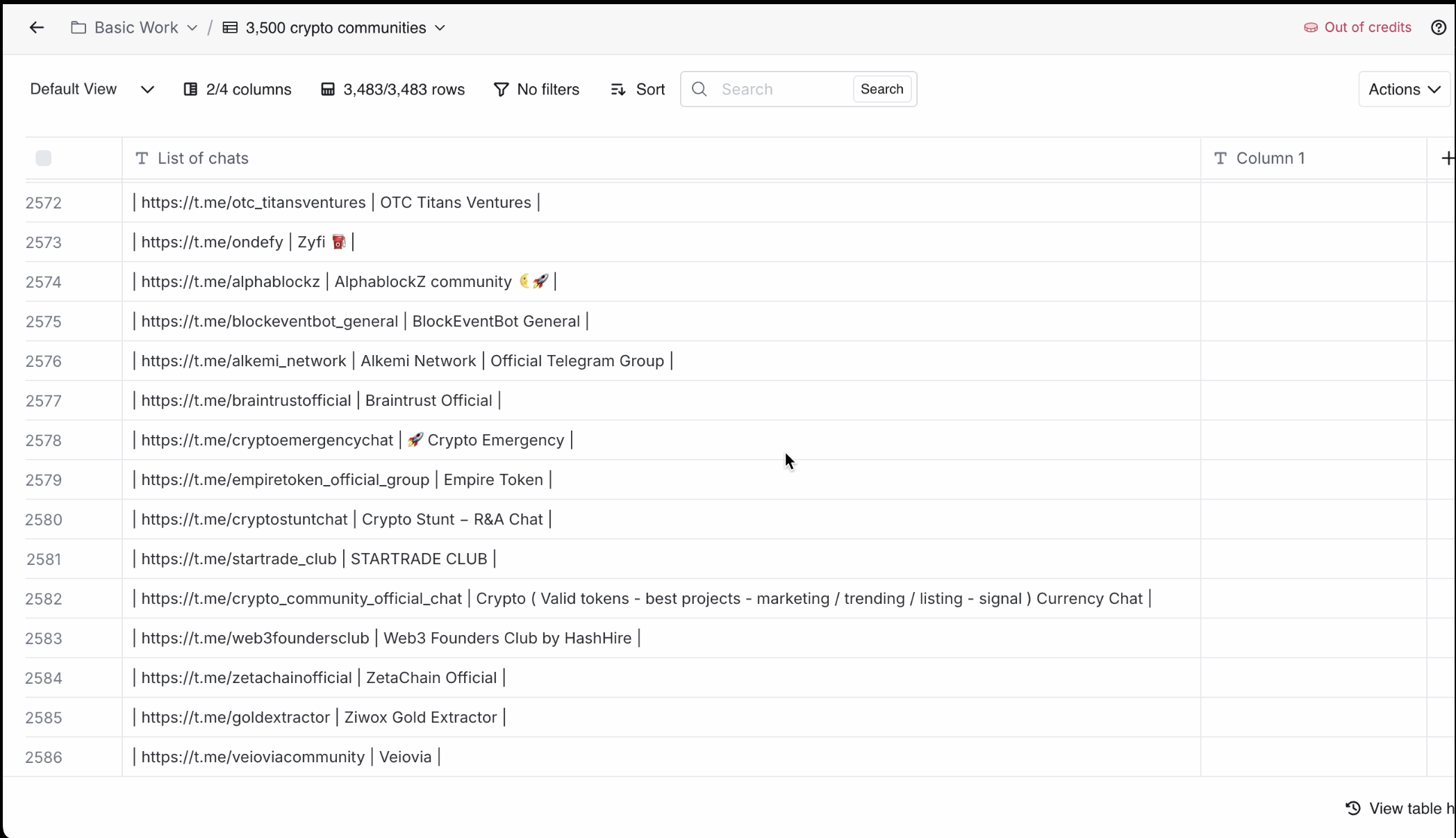Click the 3,483/3,483 rows counter
The height and width of the screenshot is (838, 1456).
392,90
